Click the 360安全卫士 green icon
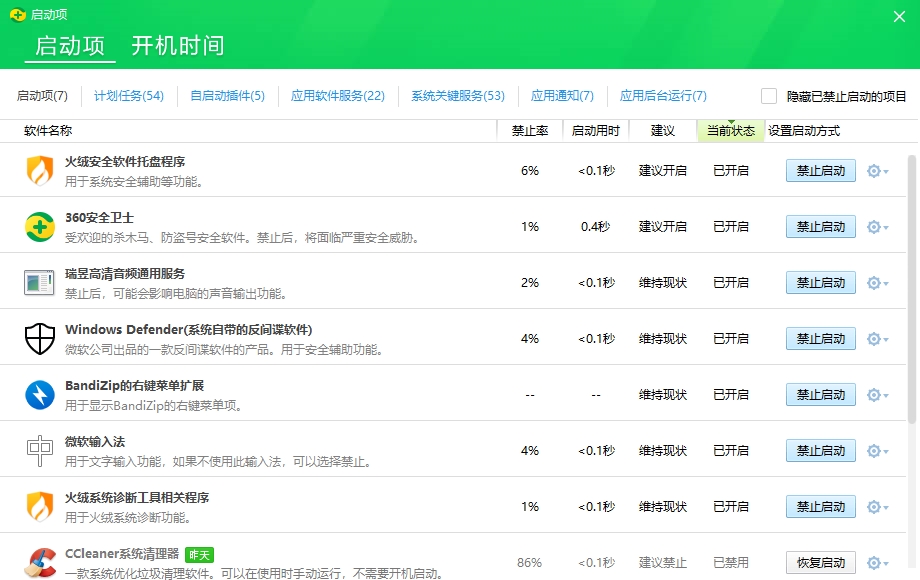Screen dimensions: 920x580 click(x=40, y=227)
